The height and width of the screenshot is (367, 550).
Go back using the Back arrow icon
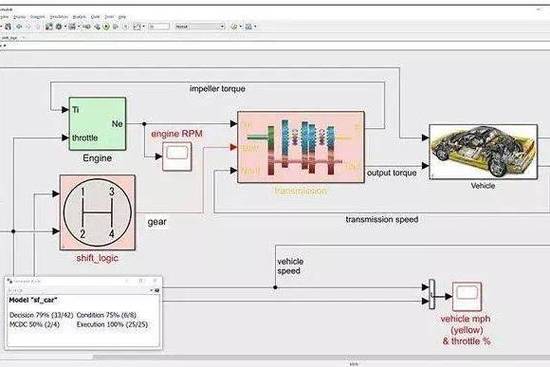click(19, 26)
